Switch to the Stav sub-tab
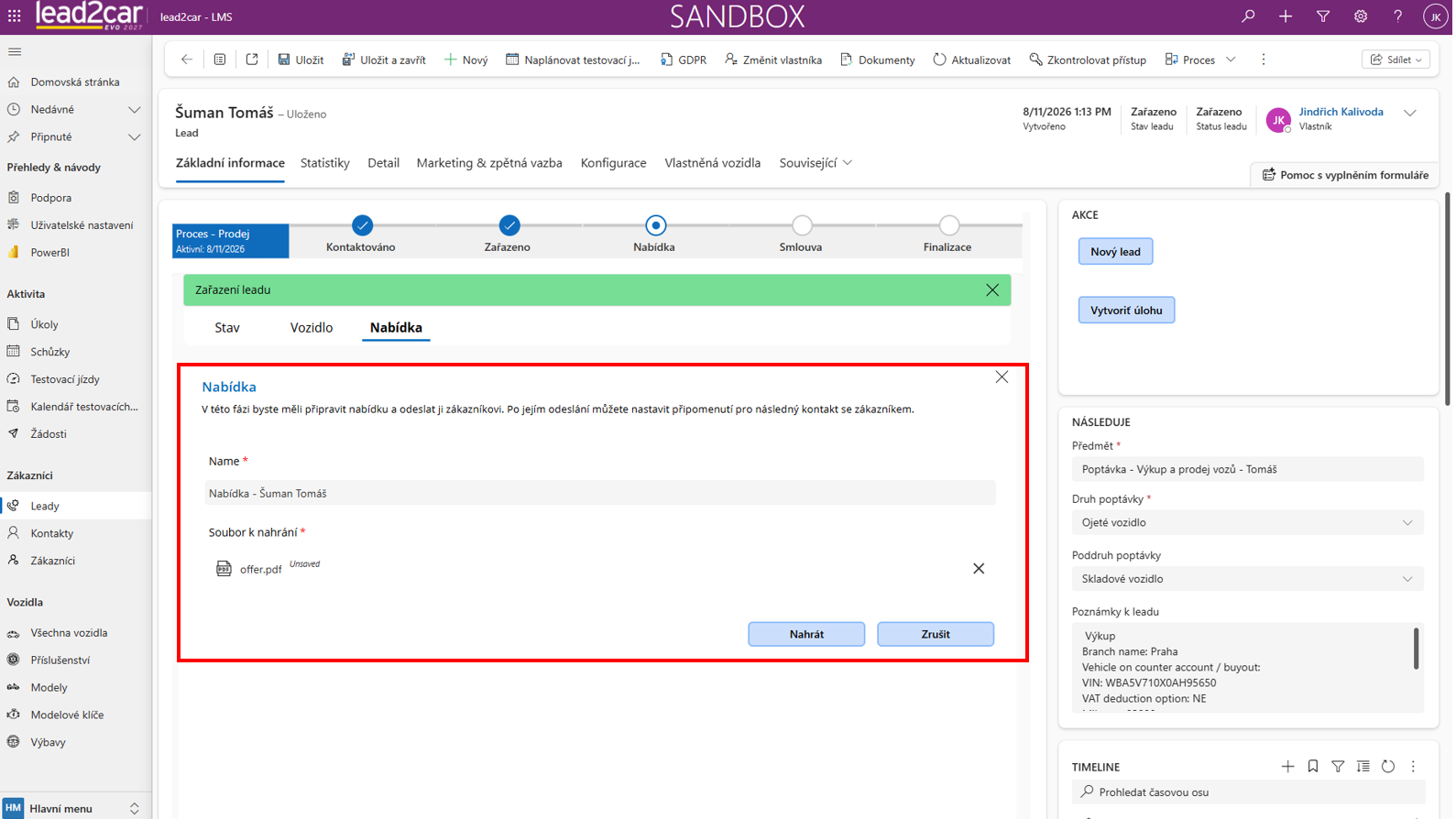Image resolution: width=1456 pixels, height=819 pixels. click(x=227, y=328)
